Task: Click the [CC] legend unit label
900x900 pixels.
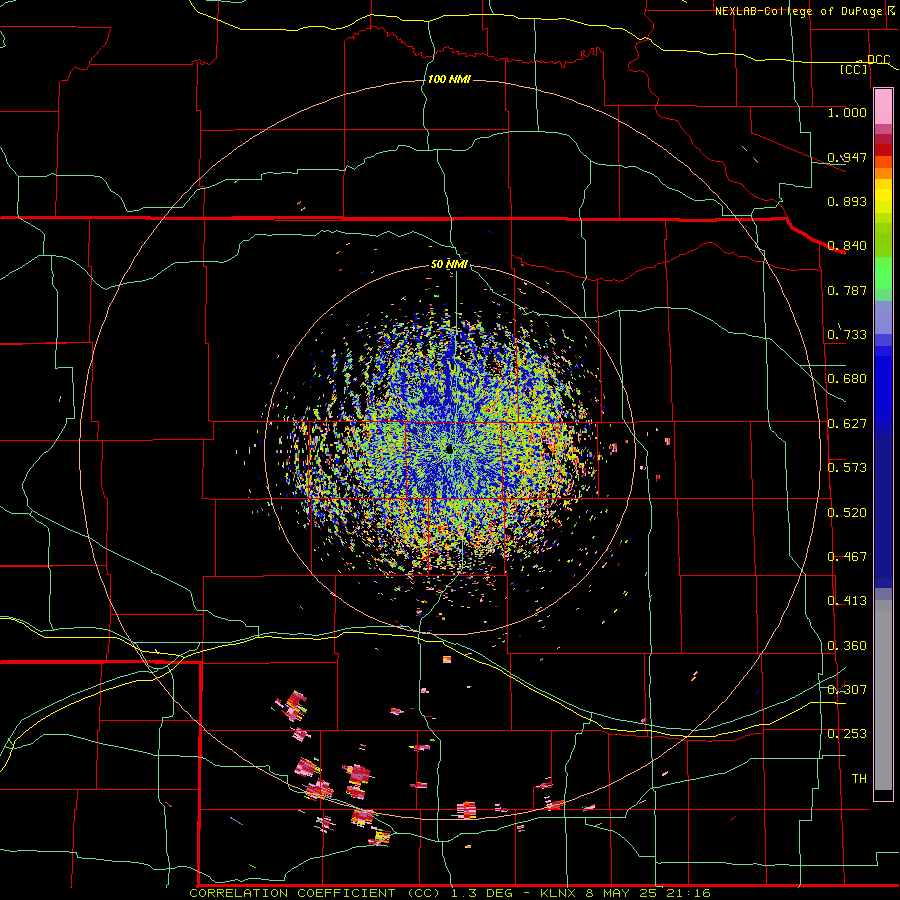Action: (x=854, y=69)
